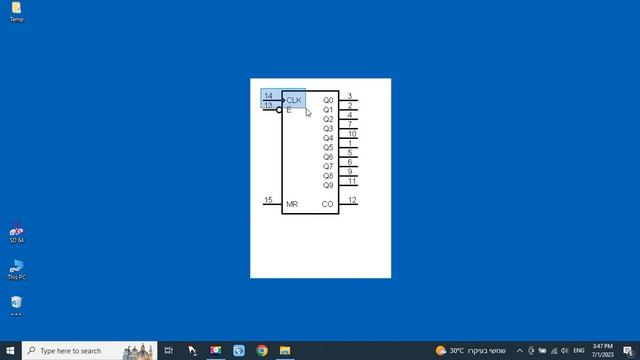Click pin number 10 beside Q4
Image resolution: width=640 pixels, height=360 pixels.
pos(352,133)
